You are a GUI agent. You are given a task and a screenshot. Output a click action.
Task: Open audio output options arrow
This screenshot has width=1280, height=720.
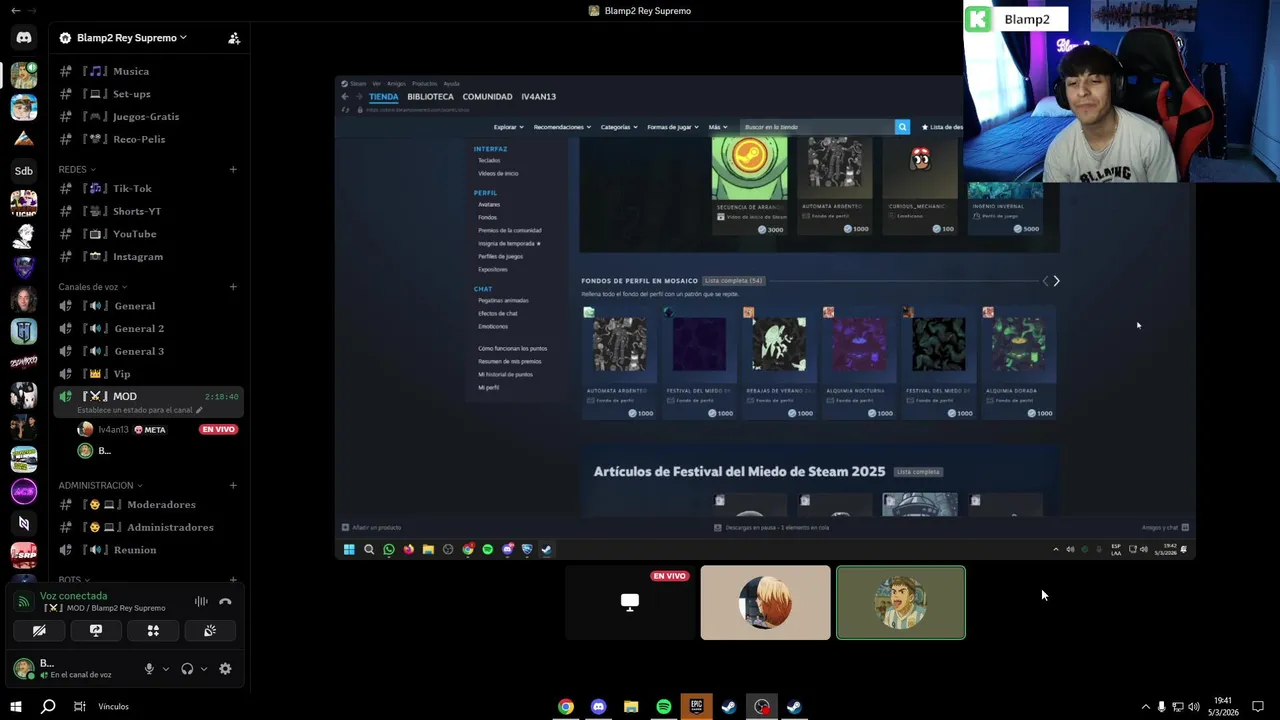pos(203,669)
